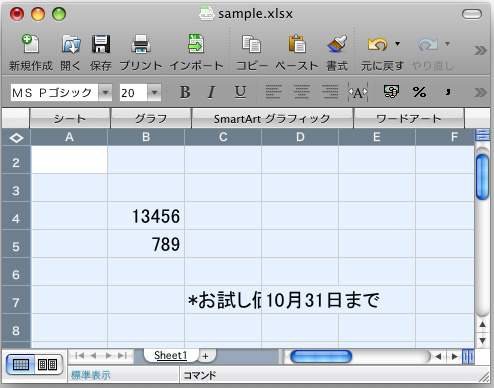This screenshot has width=494, height=388.
Task: Add a new sheet with plus tab
Action: tap(205, 356)
